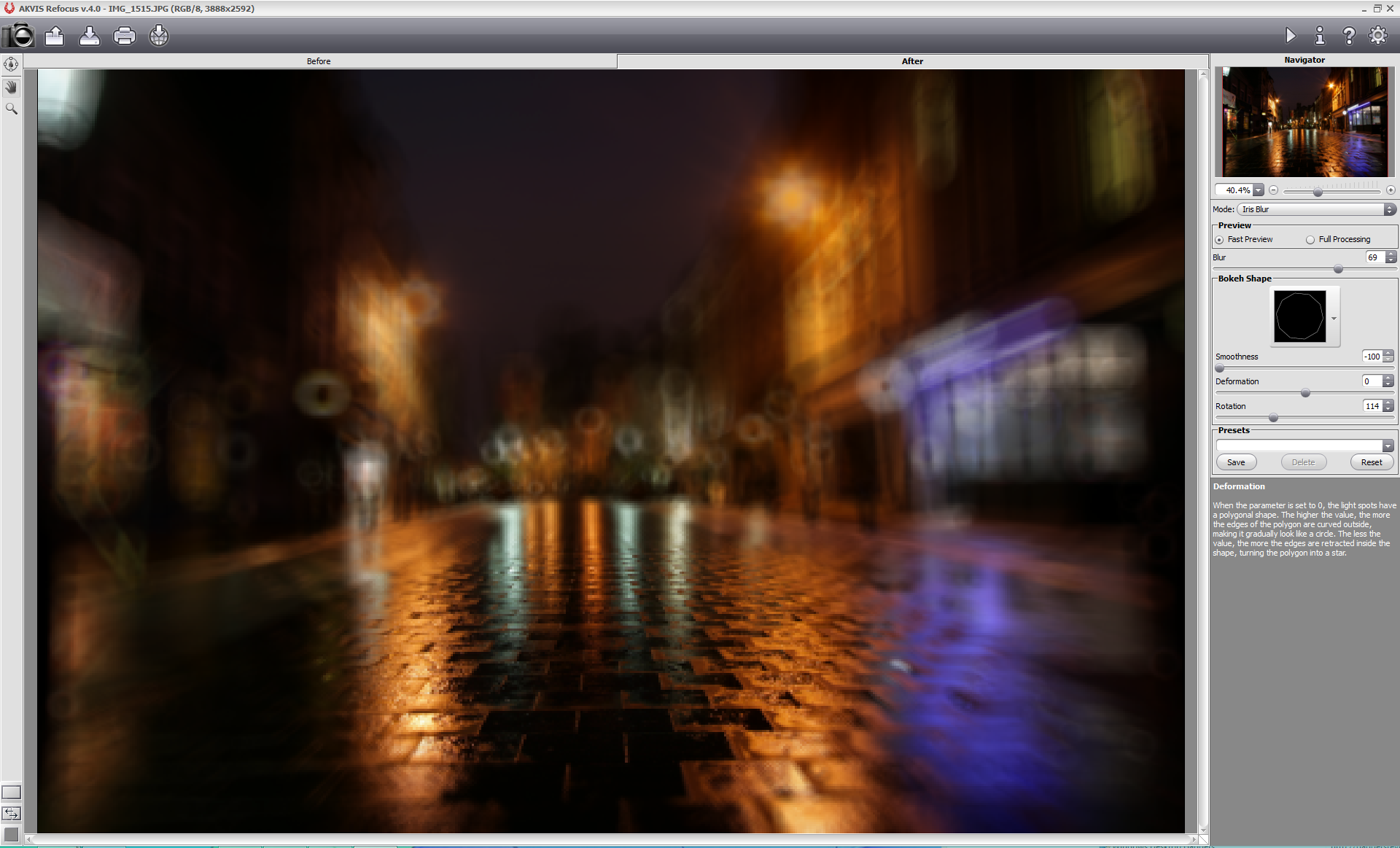Switch to the Before tab
Viewport: 1400px width, 848px height.
[x=319, y=61]
